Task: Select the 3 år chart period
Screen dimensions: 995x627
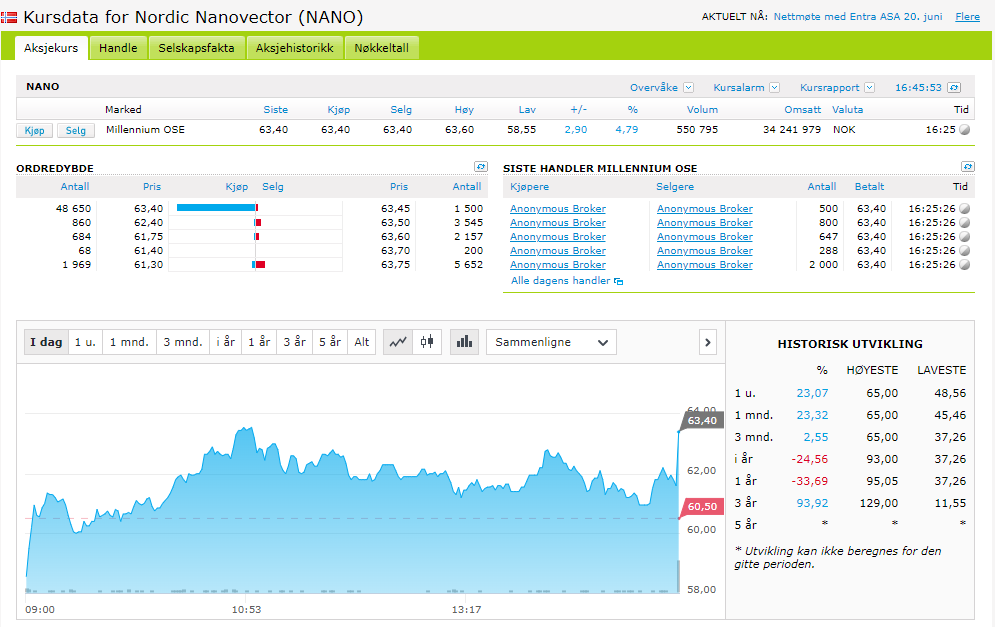Action: pyautogui.click(x=294, y=342)
